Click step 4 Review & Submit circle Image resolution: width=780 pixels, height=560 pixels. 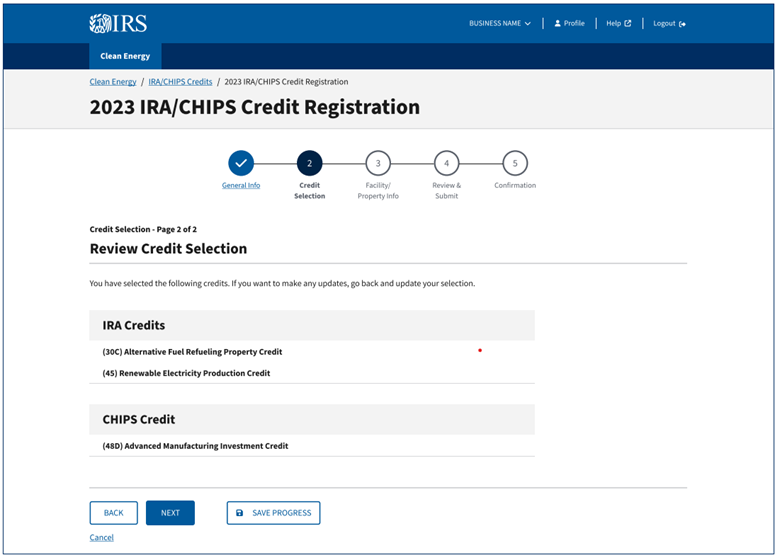(447, 163)
